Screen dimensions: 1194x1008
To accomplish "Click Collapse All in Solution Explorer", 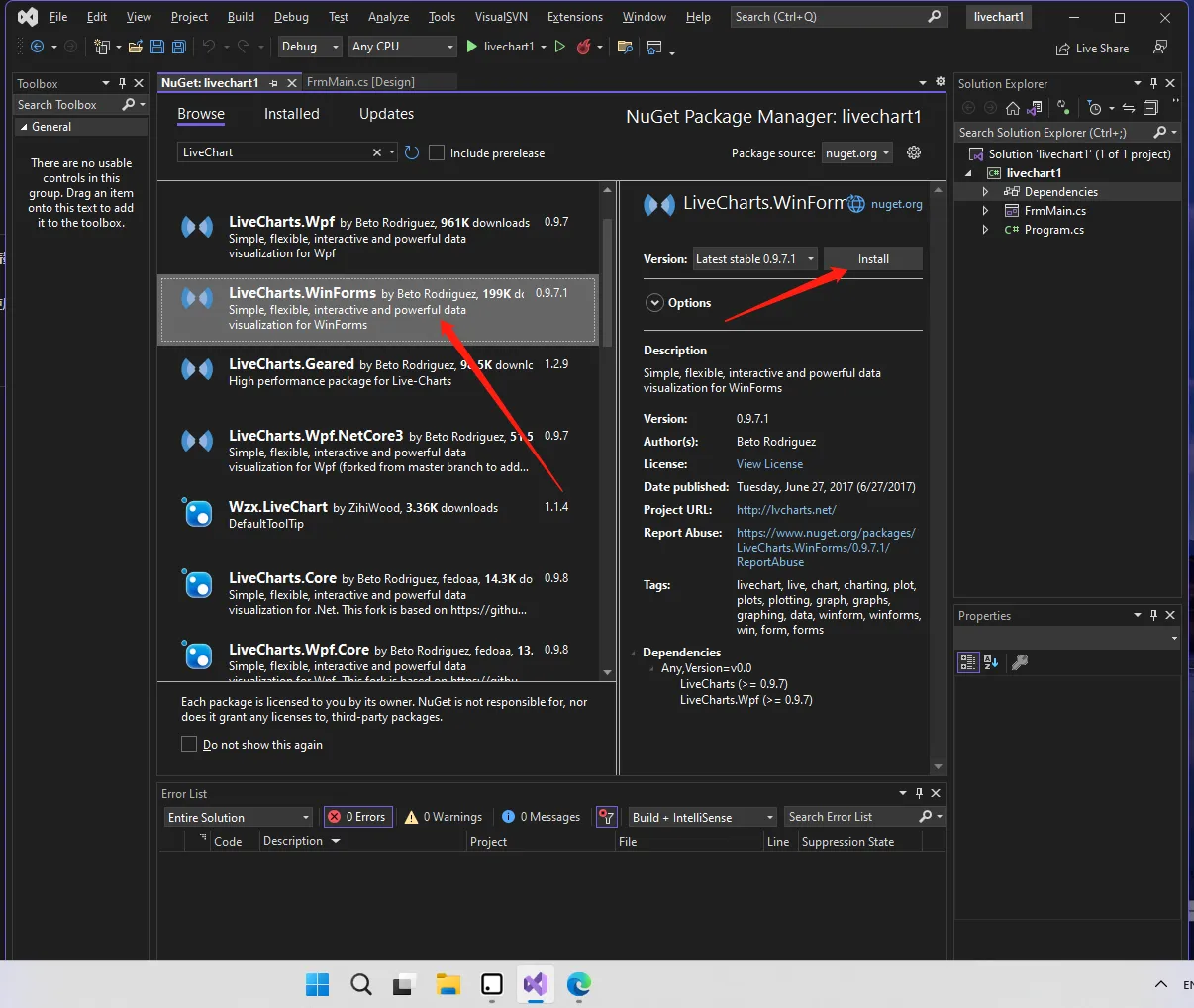I will click(x=1150, y=108).
